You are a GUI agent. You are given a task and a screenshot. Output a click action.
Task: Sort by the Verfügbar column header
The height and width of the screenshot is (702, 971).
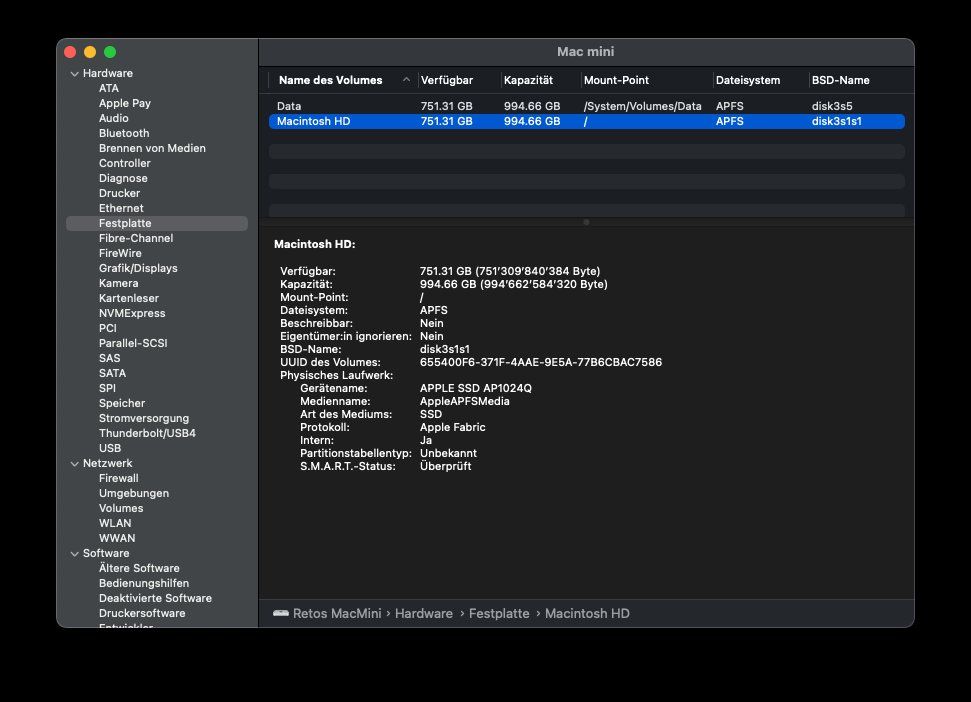click(446, 80)
